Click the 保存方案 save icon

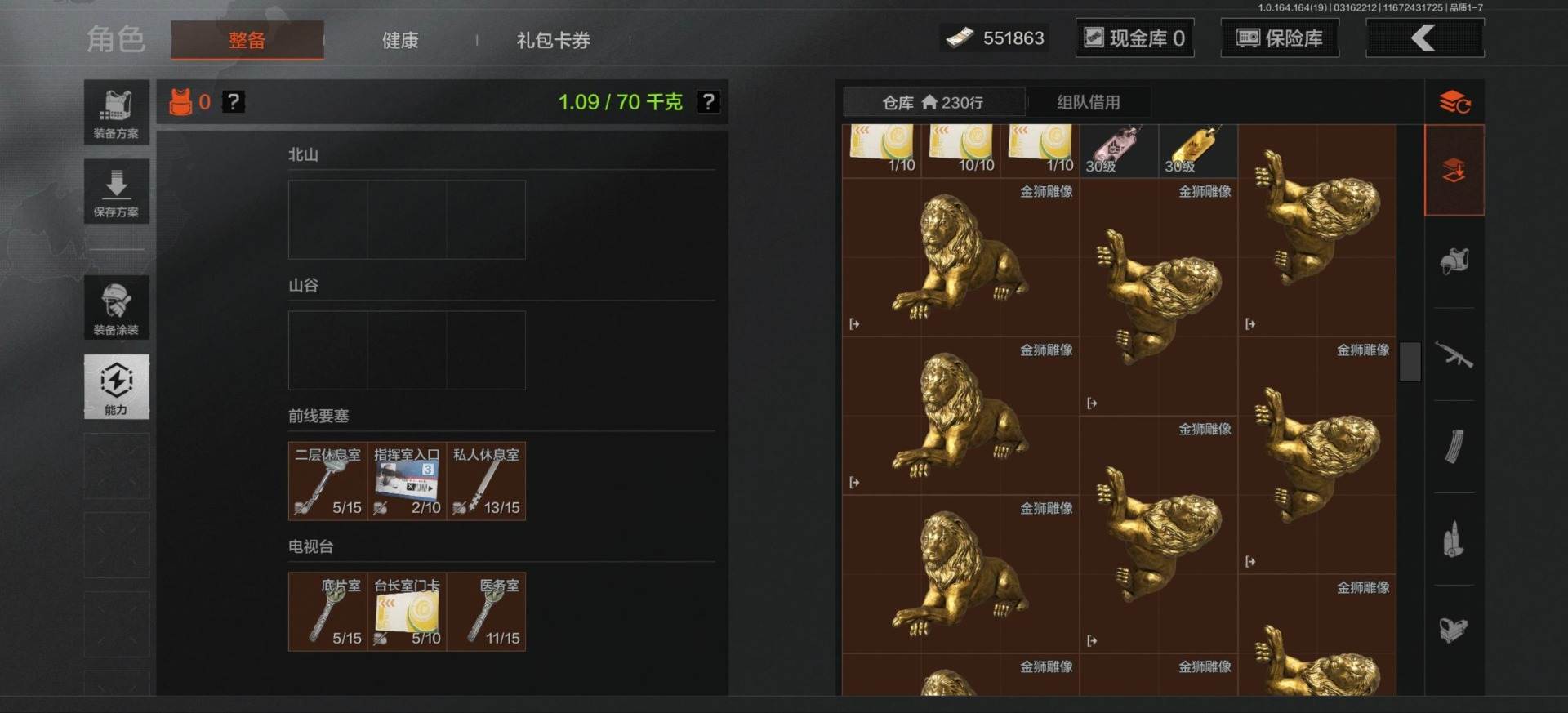116,191
